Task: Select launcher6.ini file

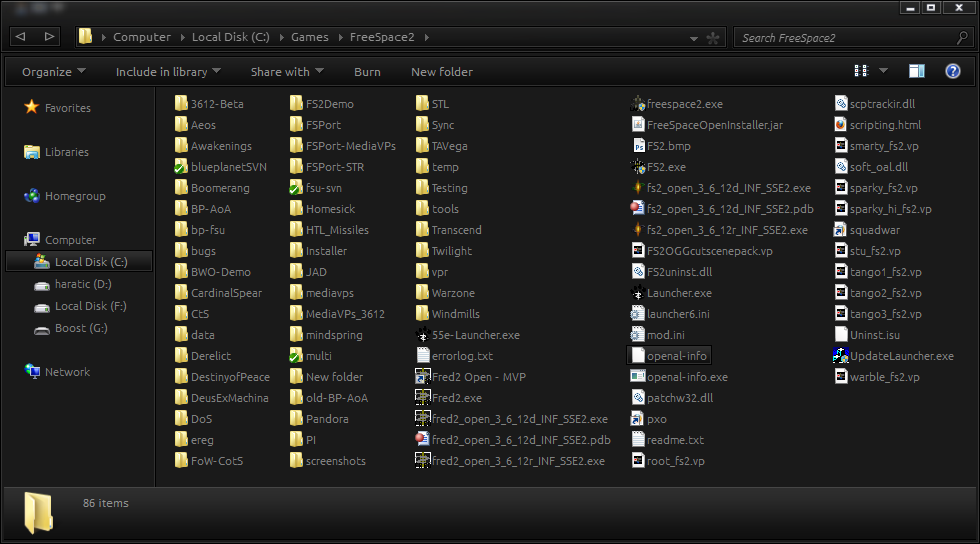Action: click(671, 314)
